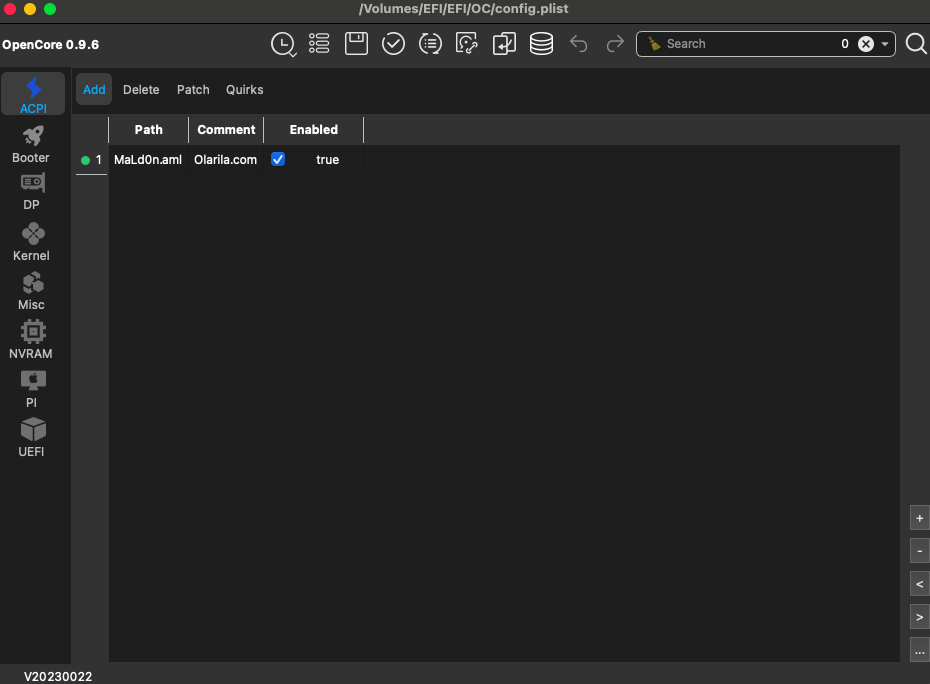Uncheck Enabled checkbox for MaLd0n.aml
The image size is (930, 684).
[x=278, y=159]
